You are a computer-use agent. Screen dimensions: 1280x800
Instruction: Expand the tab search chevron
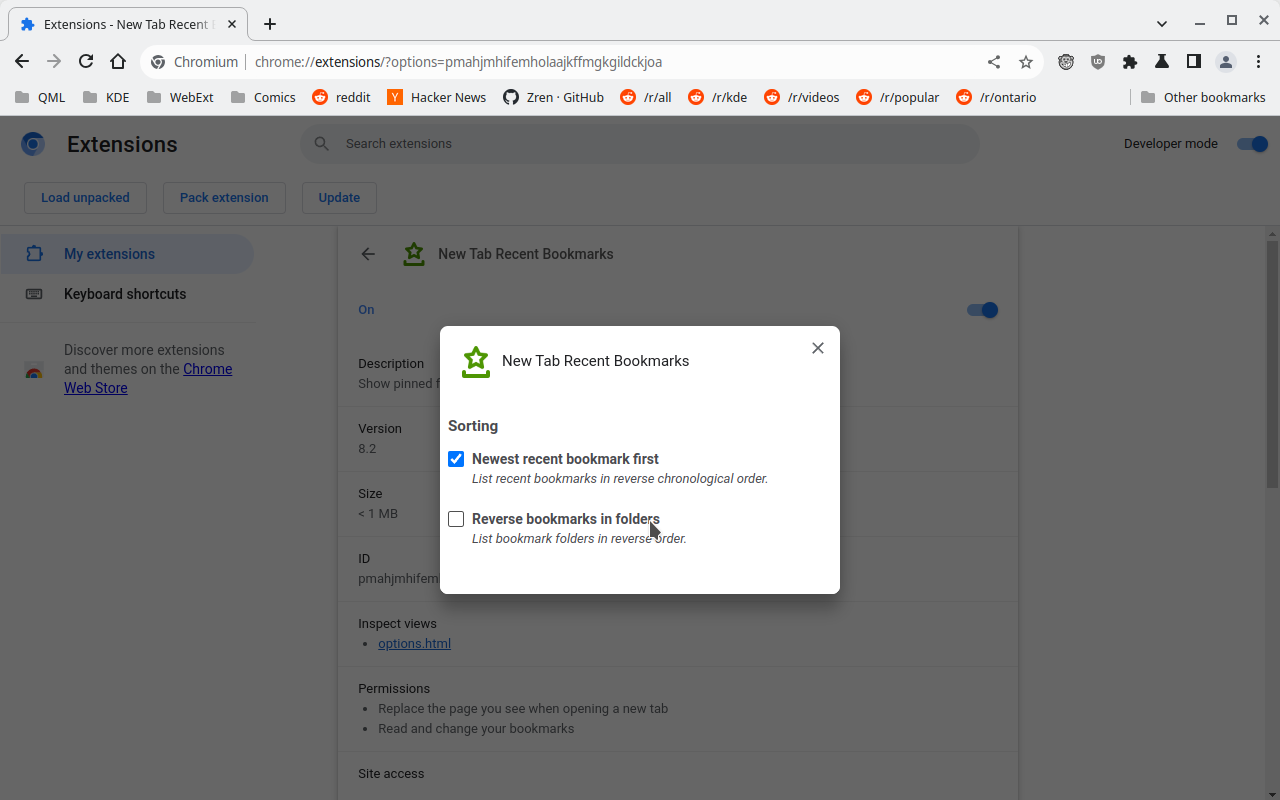[x=1162, y=23]
